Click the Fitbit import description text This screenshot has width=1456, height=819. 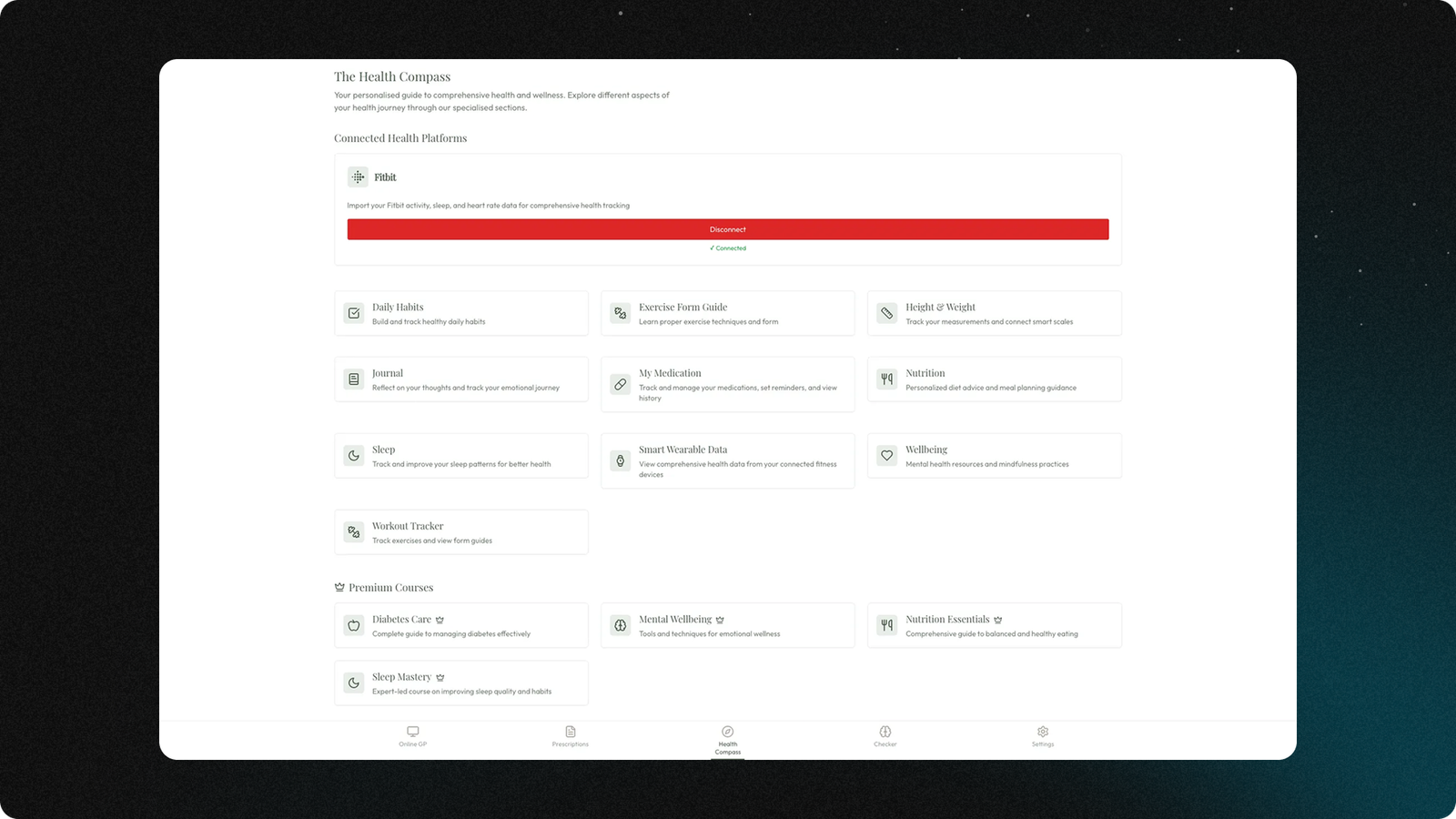489,206
